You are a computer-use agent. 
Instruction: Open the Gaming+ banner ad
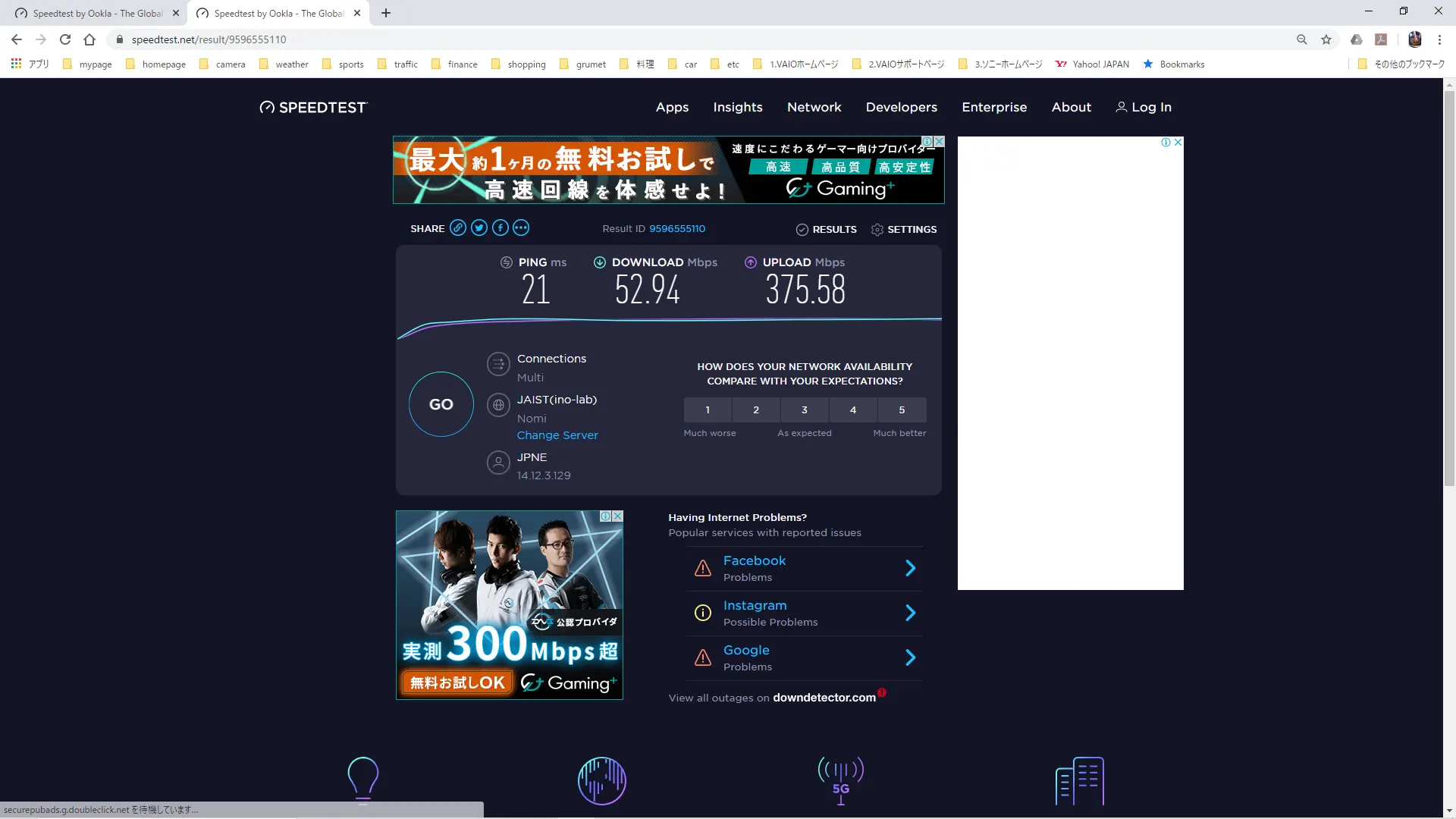click(668, 170)
